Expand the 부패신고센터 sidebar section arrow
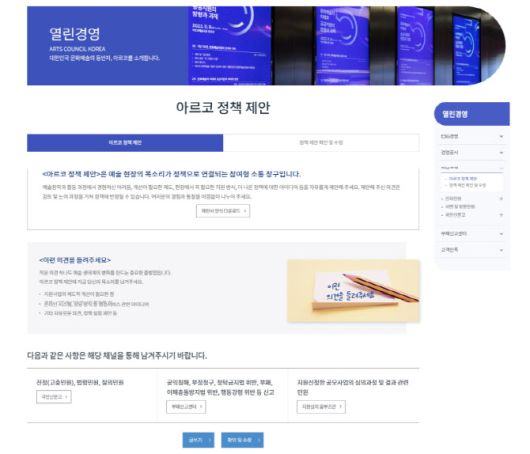 [501, 234]
